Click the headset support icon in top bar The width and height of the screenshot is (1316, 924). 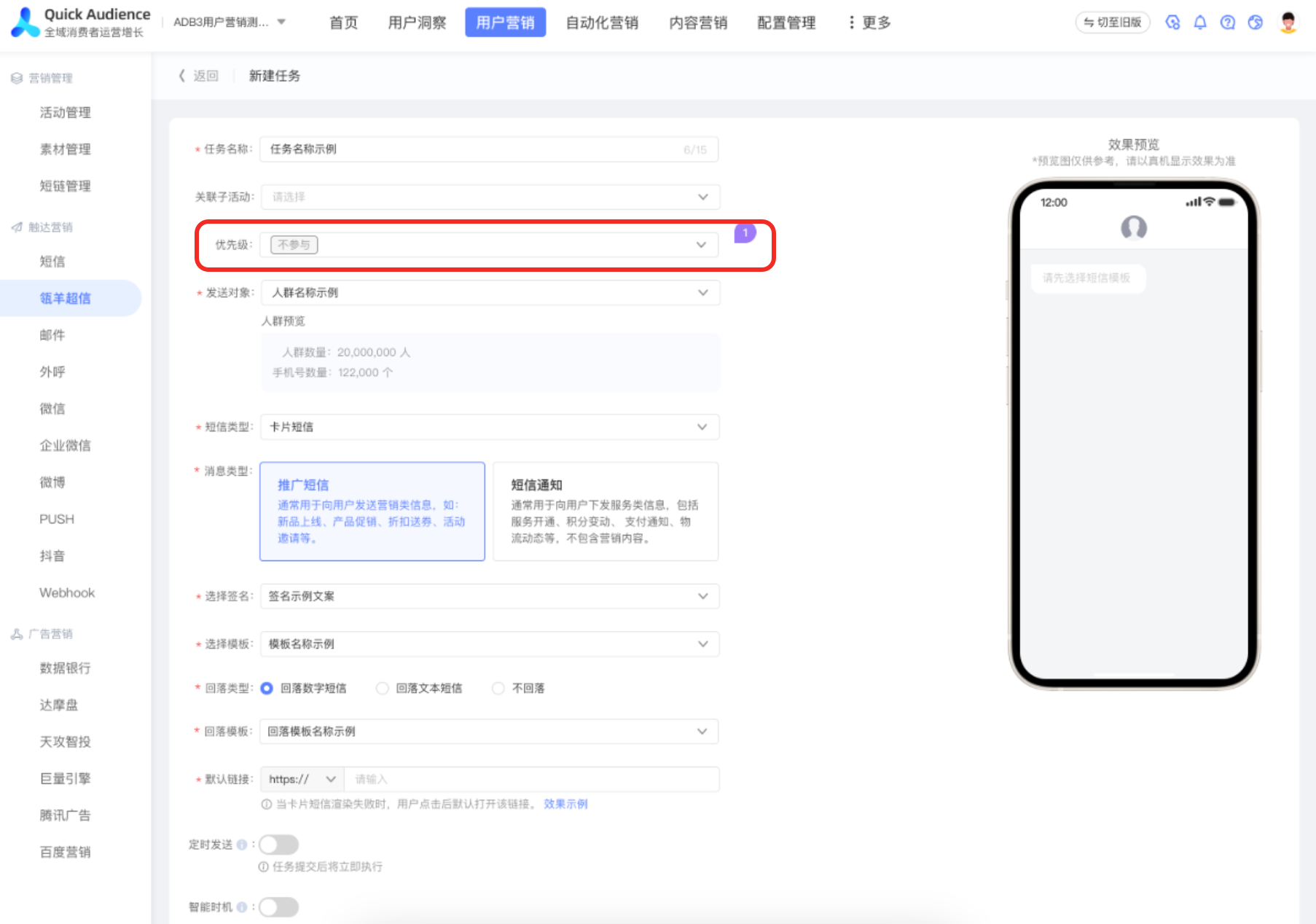click(x=1172, y=23)
